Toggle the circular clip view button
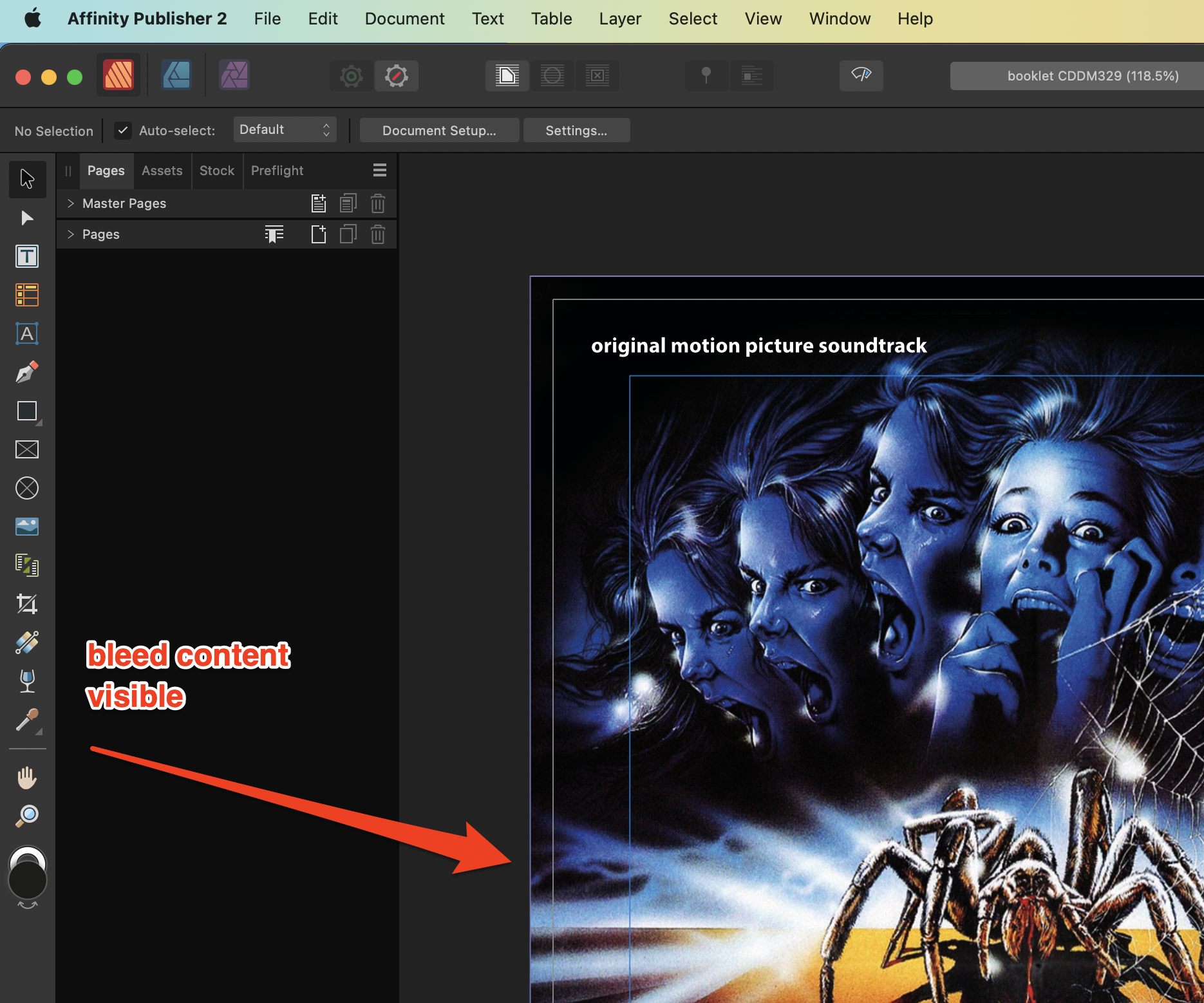Screen dimensions: 1204x1003 coord(552,76)
